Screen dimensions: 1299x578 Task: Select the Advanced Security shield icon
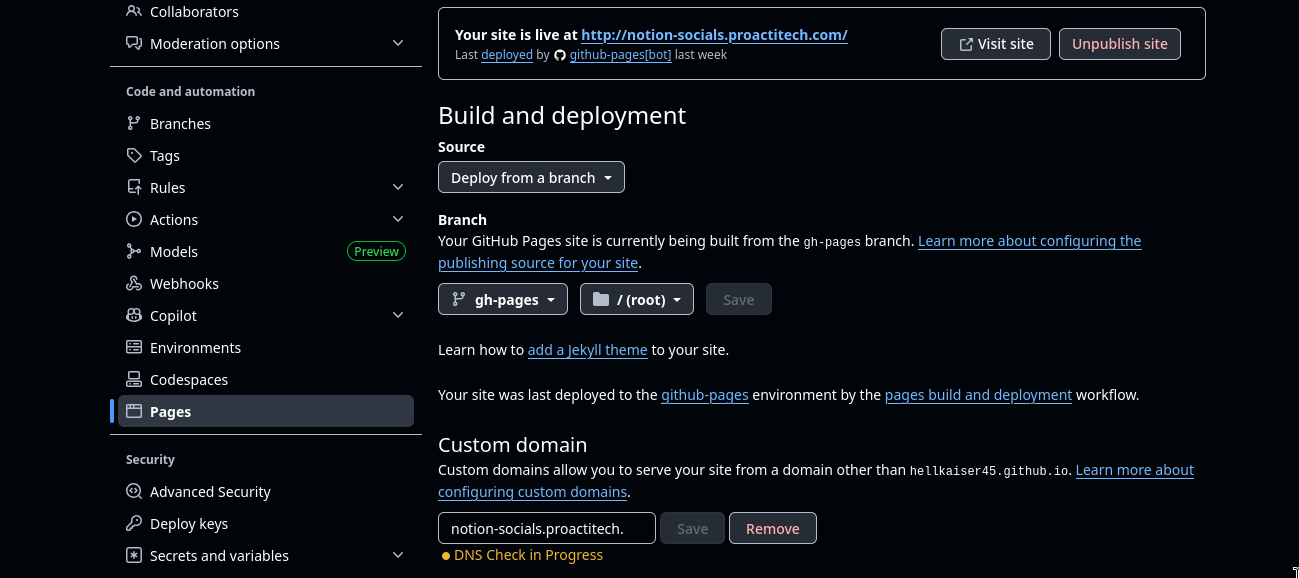click(x=134, y=491)
